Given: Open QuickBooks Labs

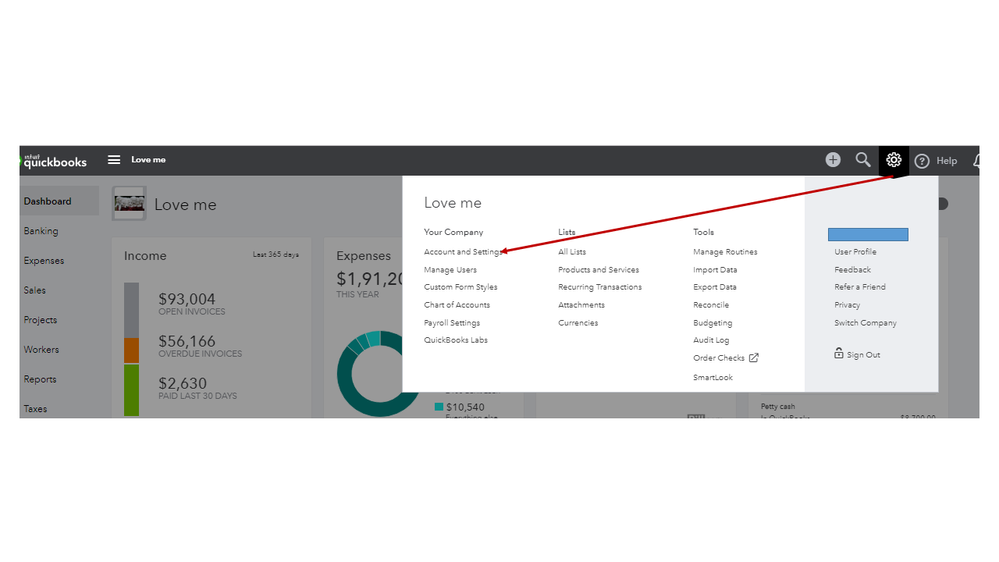Looking at the screenshot, I should point(456,340).
